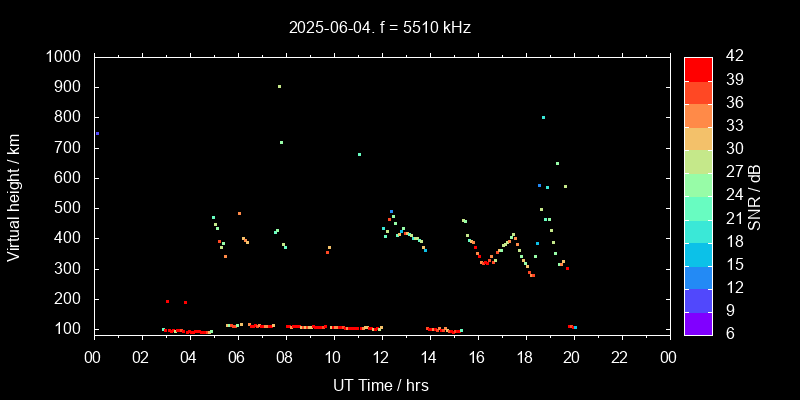The height and width of the screenshot is (400, 800).
Task: Click the orange 33–36 dB colorbar segment
Action: [698, 114]
